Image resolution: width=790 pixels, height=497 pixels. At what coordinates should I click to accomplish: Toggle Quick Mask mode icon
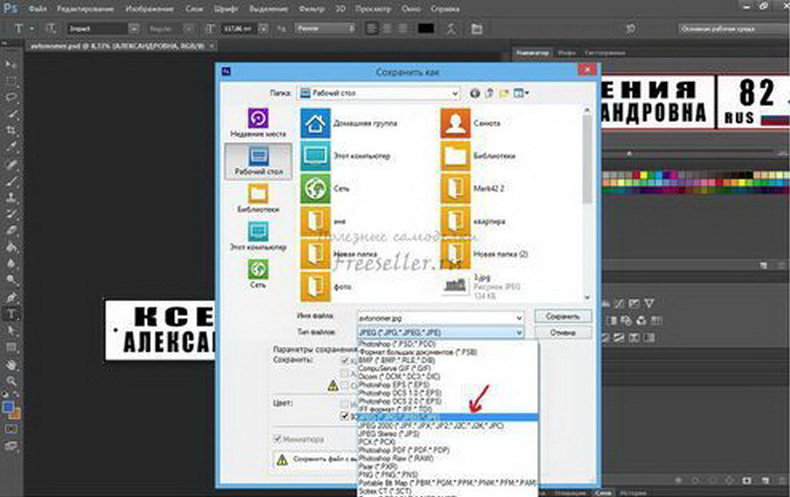pos(11,429)
